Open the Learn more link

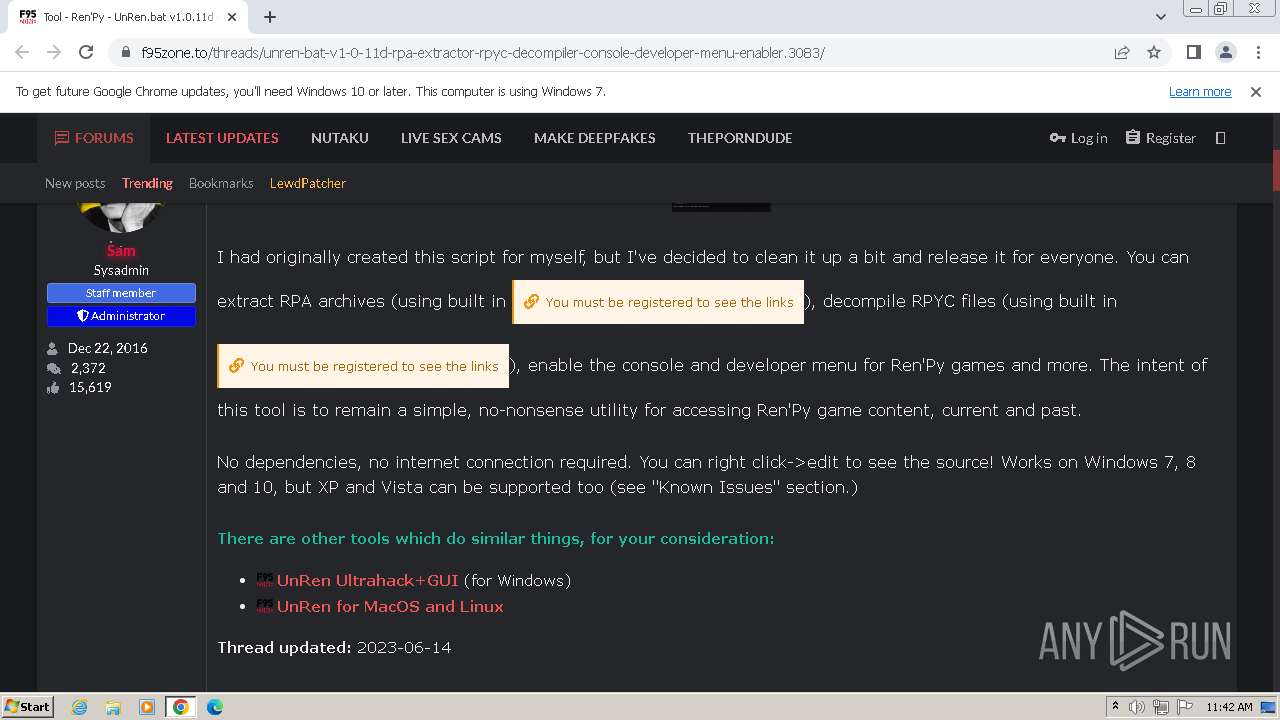(x=1200, y=91)
